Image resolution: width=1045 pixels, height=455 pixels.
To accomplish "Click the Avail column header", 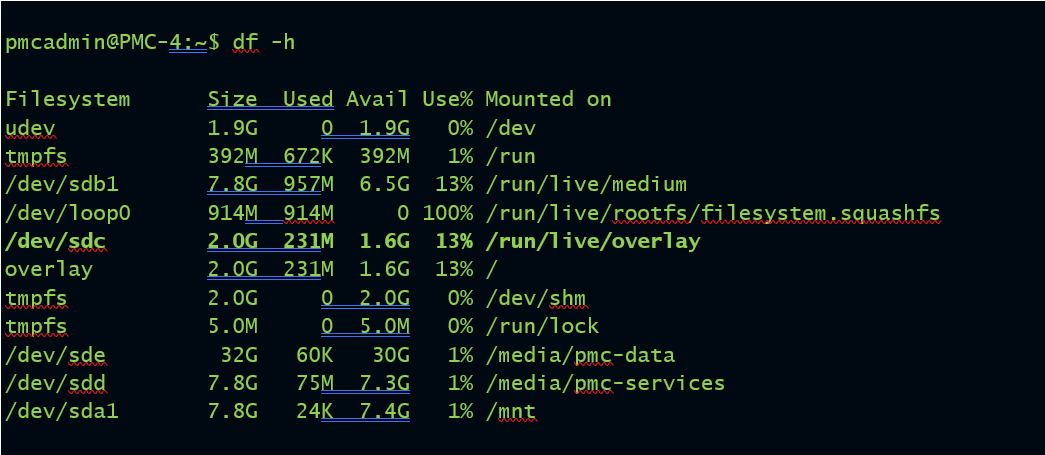I will point(377,99).
